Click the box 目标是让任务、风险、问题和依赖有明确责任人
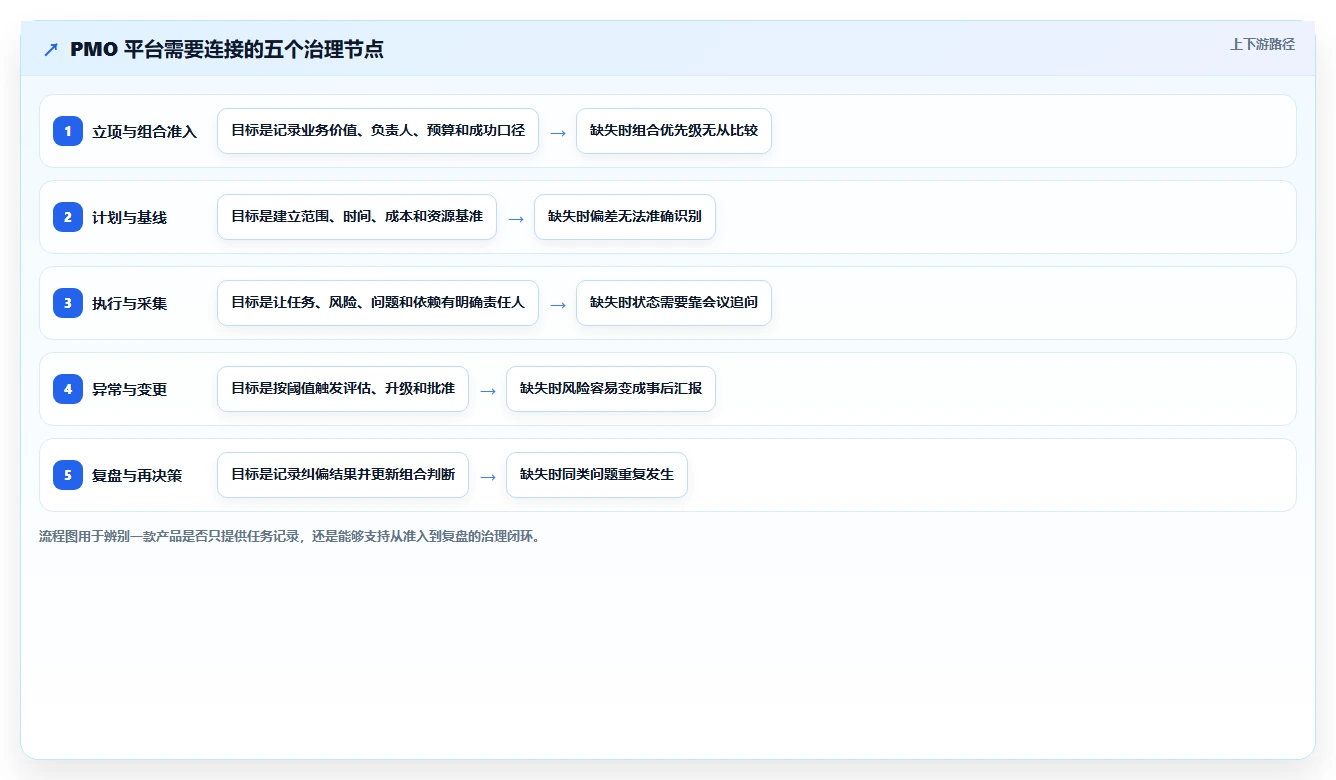1336x780 pixels. [378, 303]
